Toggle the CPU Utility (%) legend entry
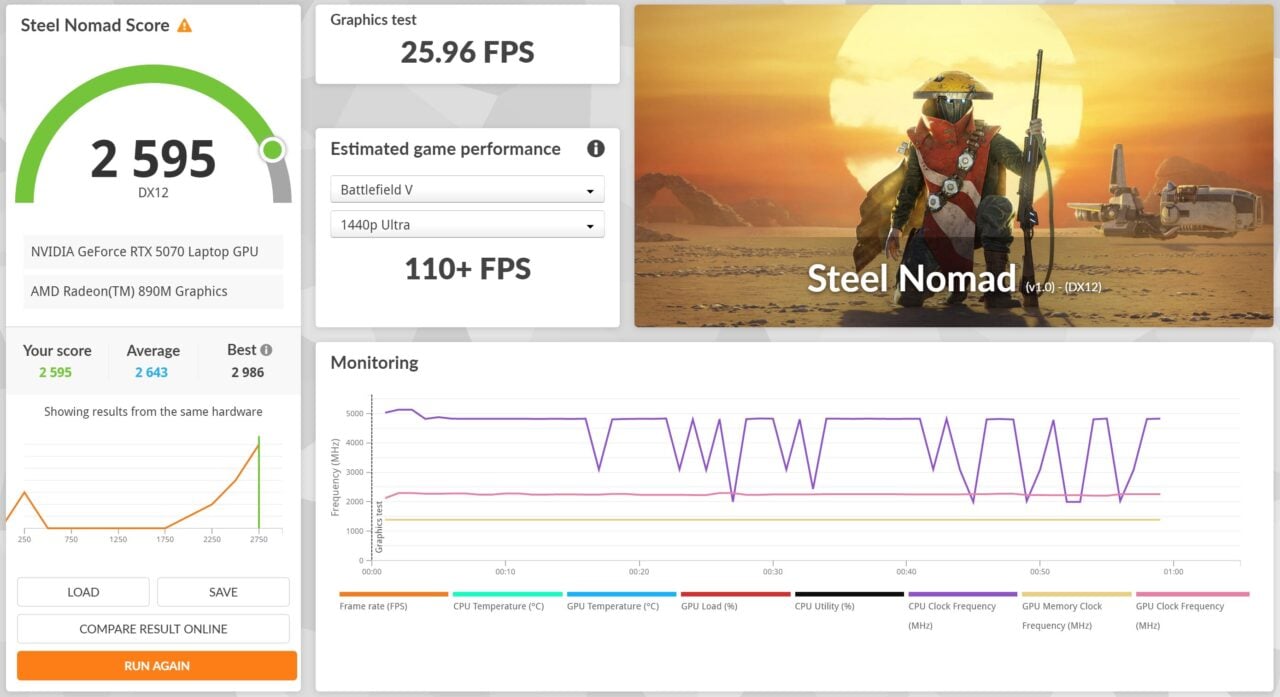 click(849, 601)
